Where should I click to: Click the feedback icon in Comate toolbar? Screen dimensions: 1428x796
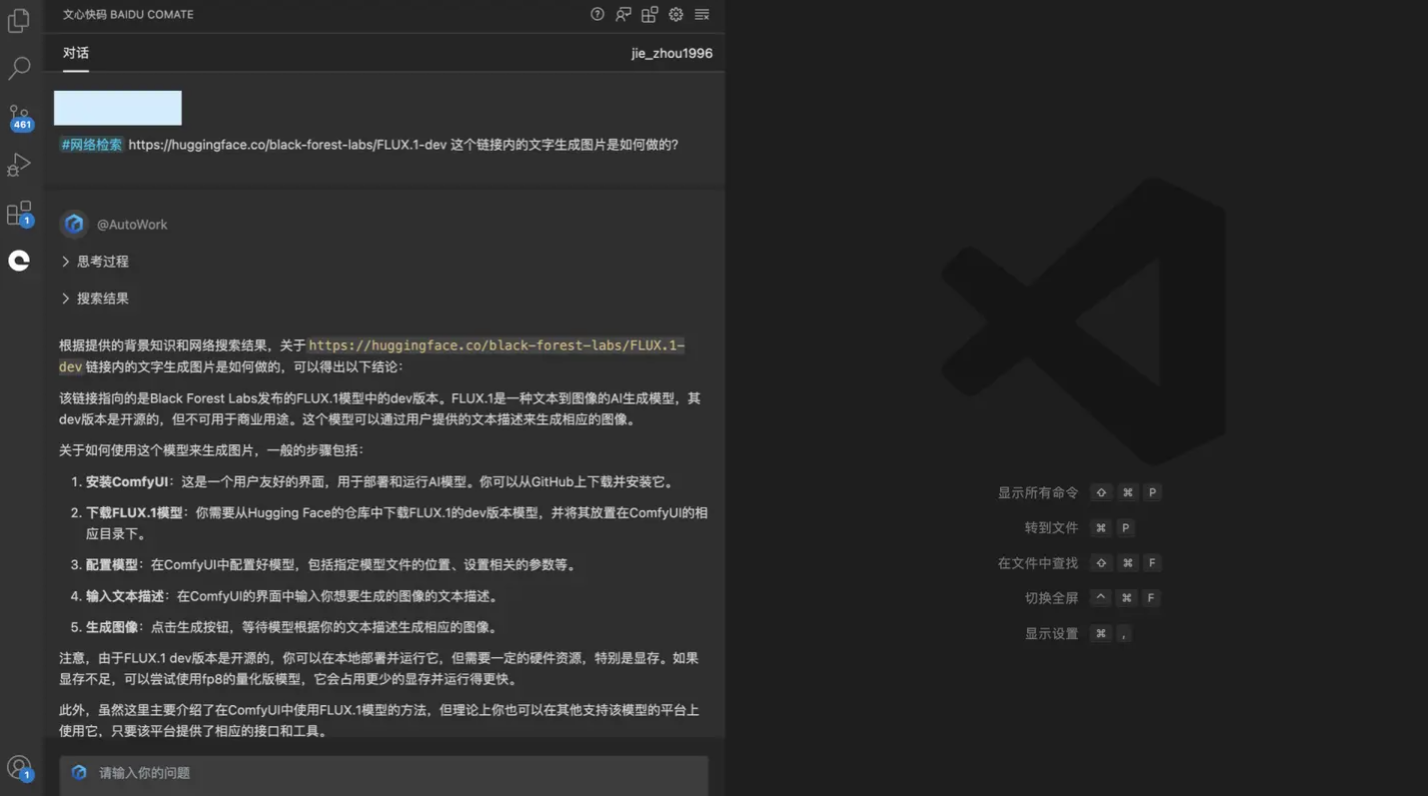(623, 14)
